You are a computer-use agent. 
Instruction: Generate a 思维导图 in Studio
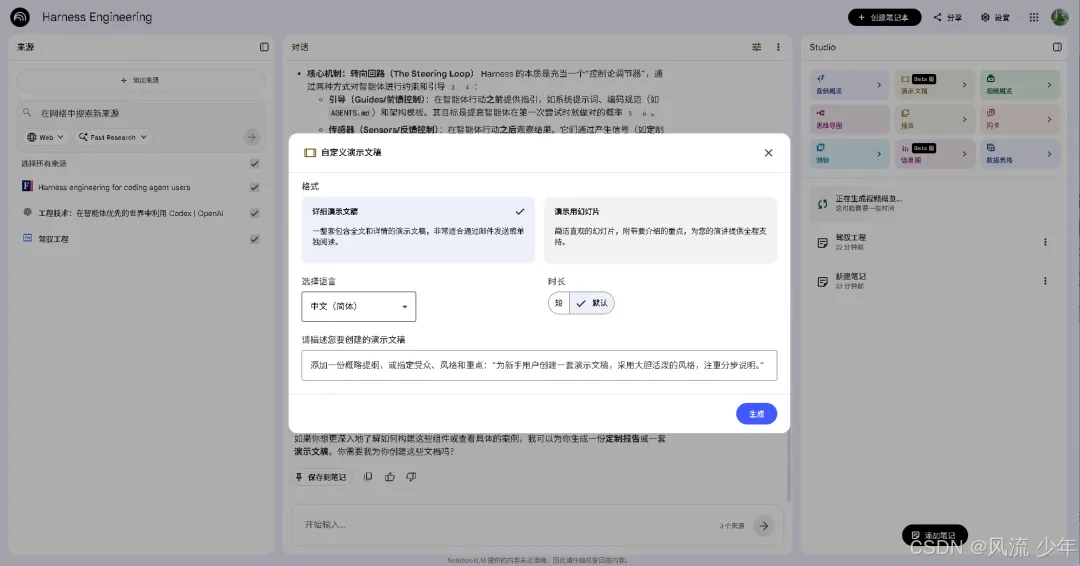(x=850, y=119)
